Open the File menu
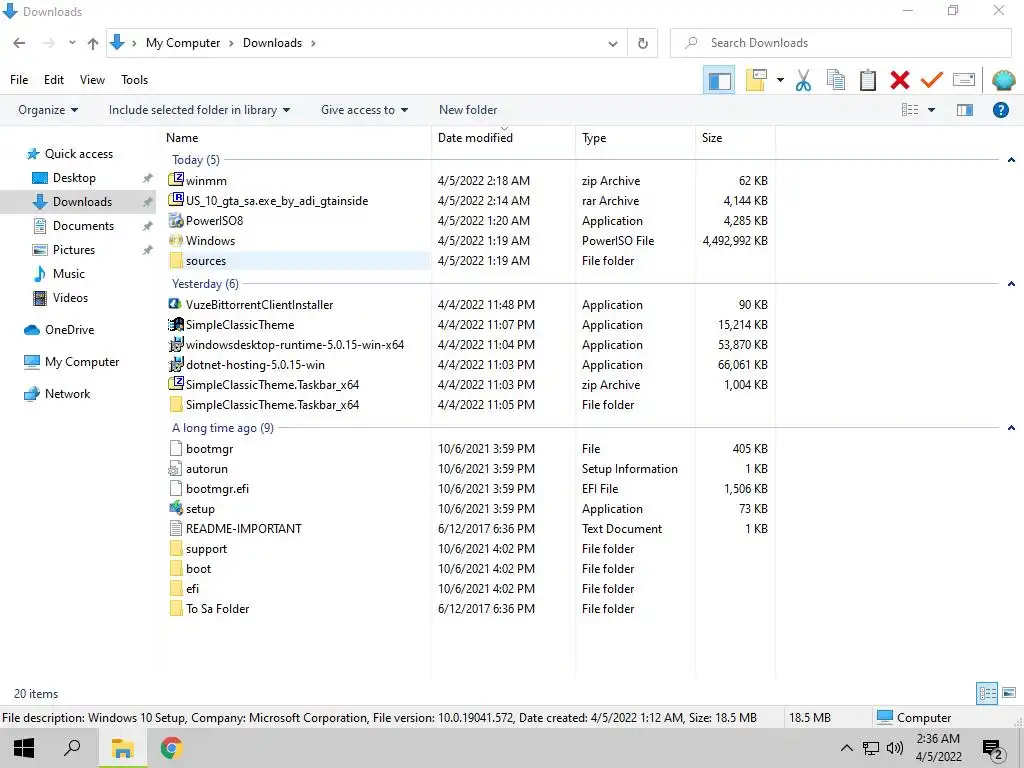 click(x=19, y=80)
